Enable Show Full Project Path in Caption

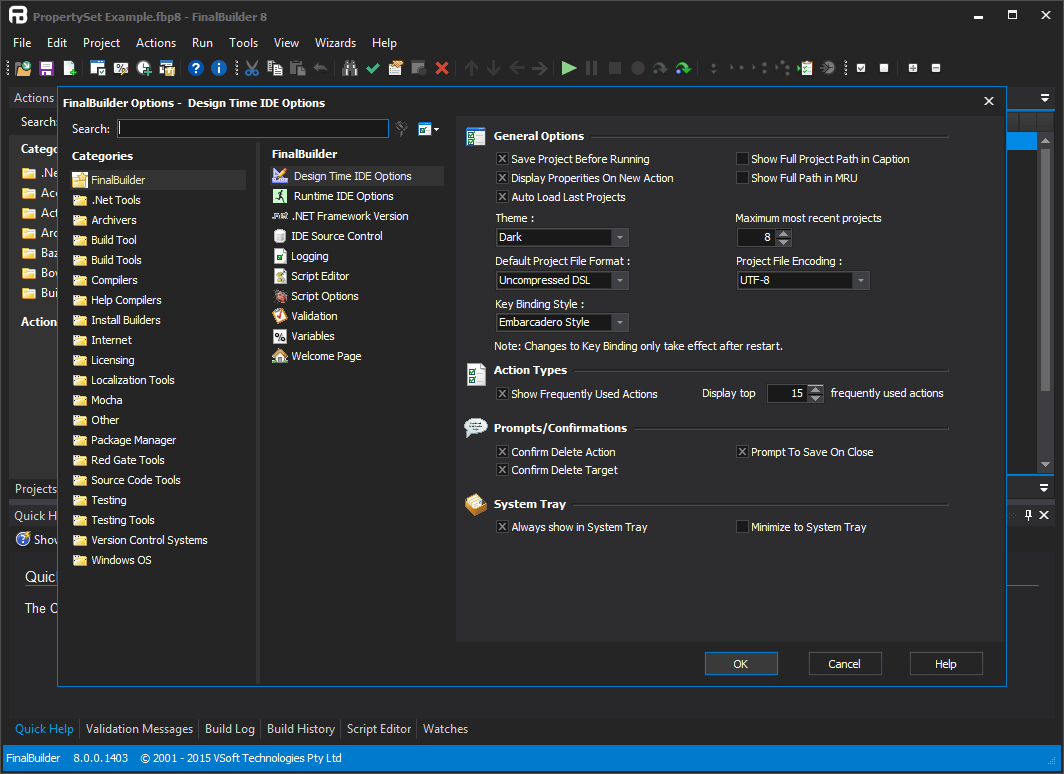[742, 159]
